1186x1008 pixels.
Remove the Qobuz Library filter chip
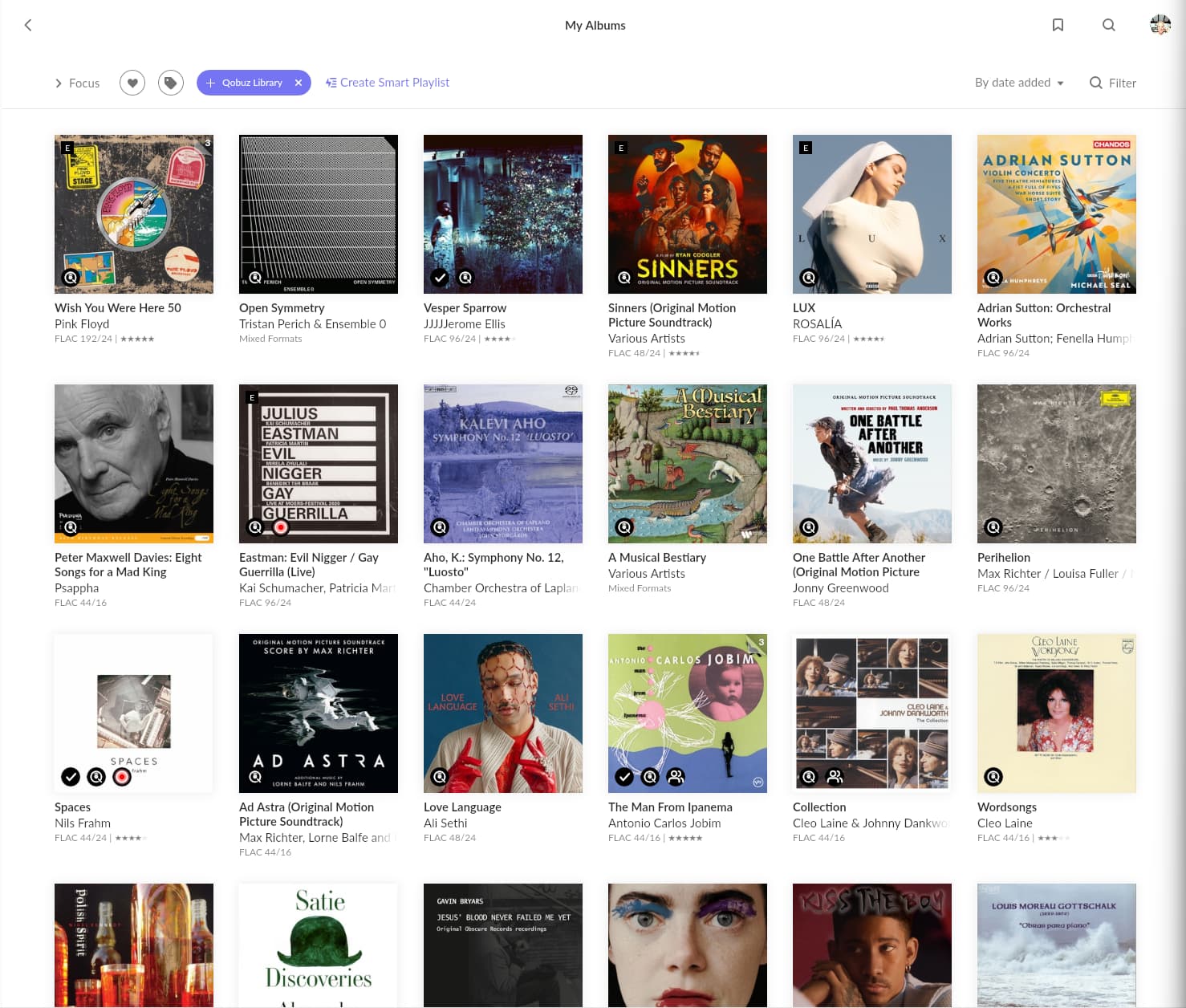pos(299,83)
